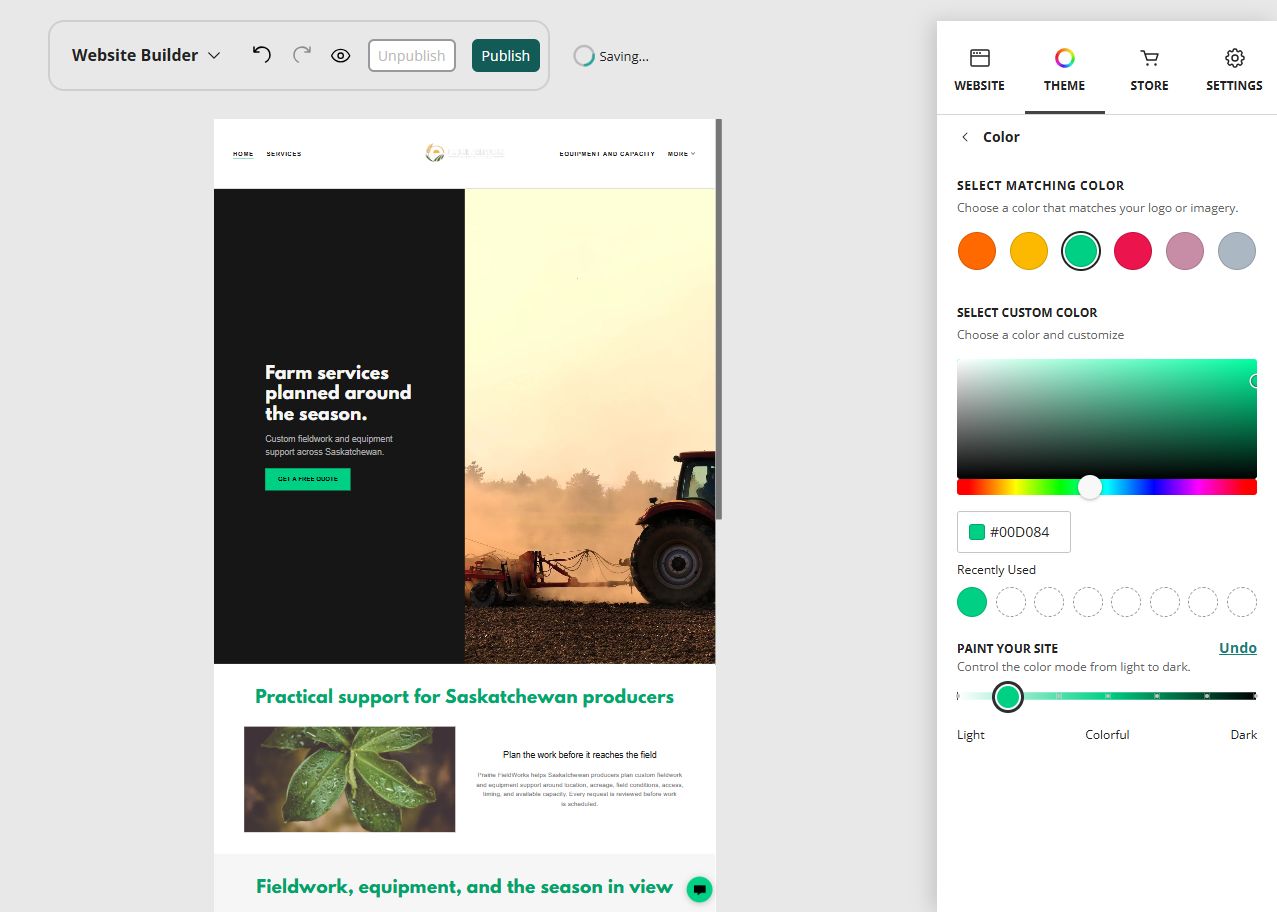
Task: Click the Services link in site navigation
Action: click(x=284, y=154)
